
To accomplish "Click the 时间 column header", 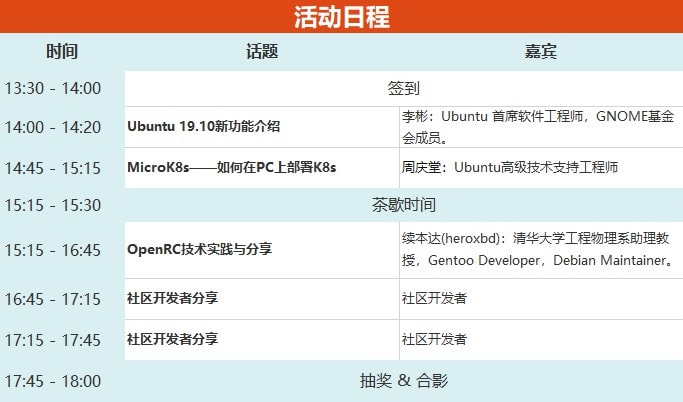I will (x=62, y=51).
